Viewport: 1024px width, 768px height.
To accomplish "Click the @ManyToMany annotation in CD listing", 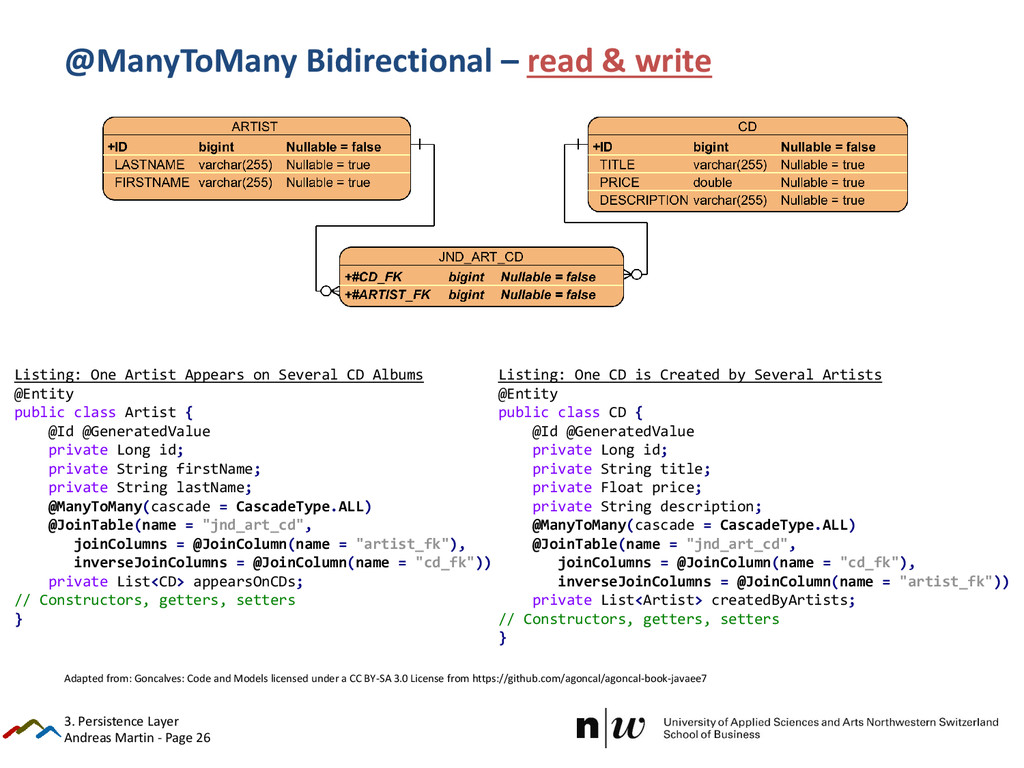I will point(694,525).
